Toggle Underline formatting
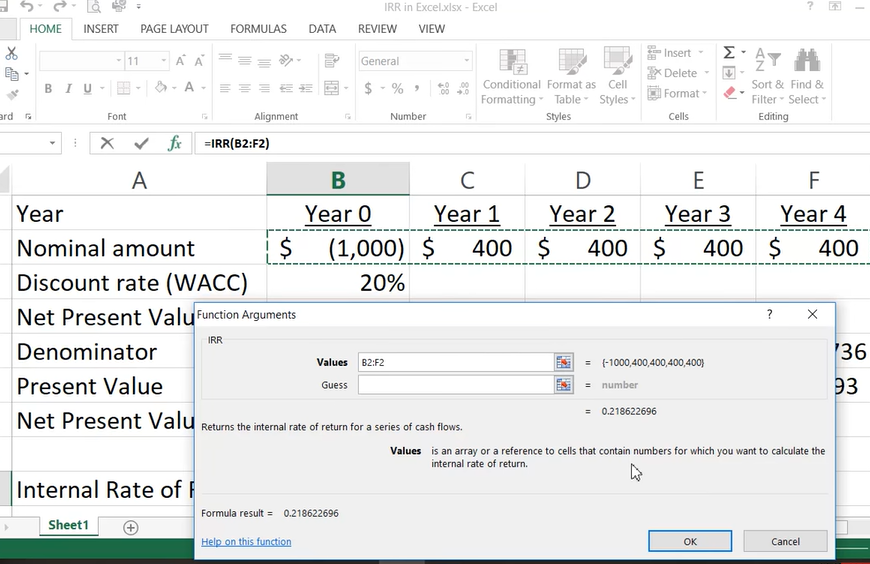 pyautogui.click(x=87, y=88)
